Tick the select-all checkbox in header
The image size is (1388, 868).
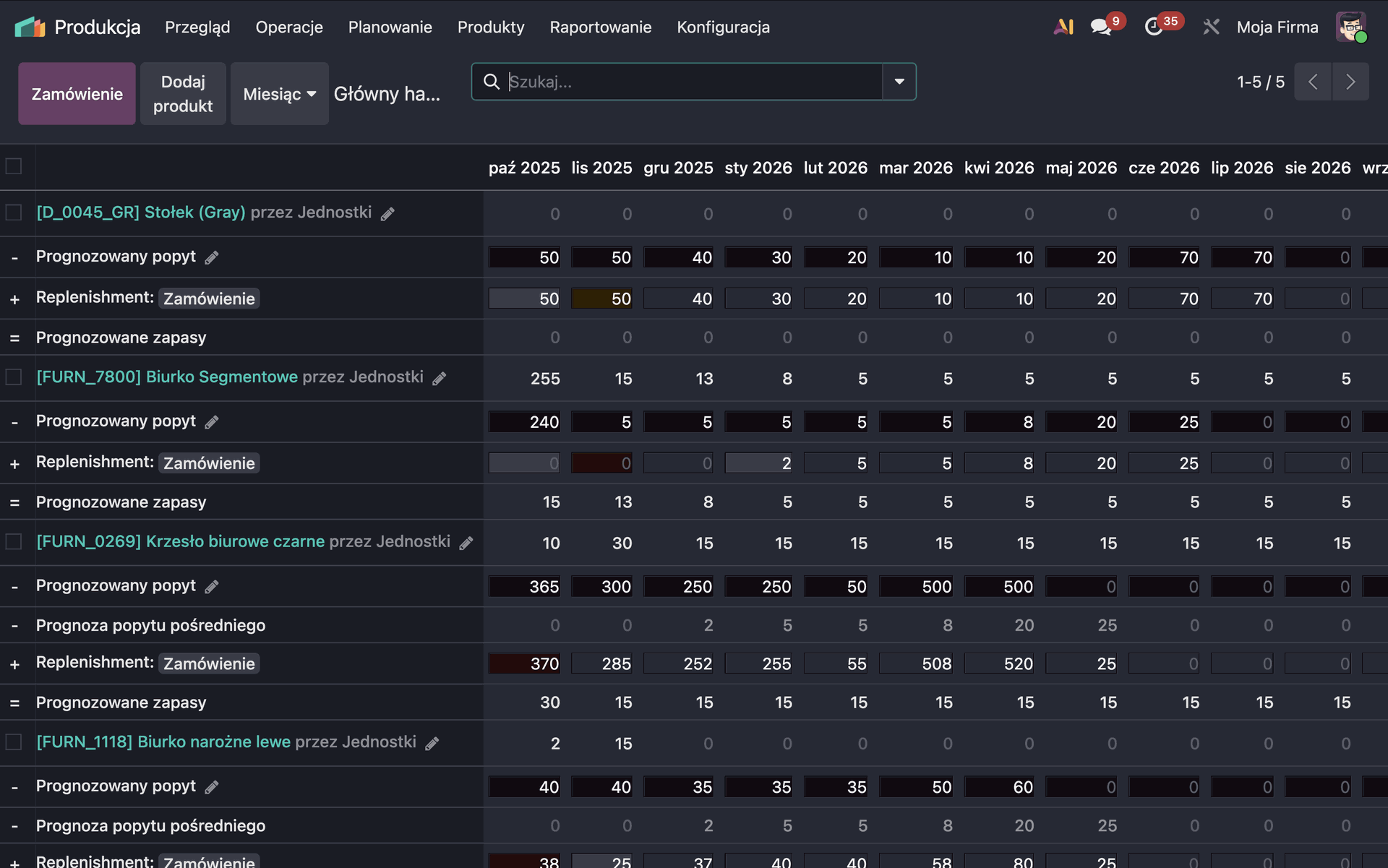pos(14,166)
